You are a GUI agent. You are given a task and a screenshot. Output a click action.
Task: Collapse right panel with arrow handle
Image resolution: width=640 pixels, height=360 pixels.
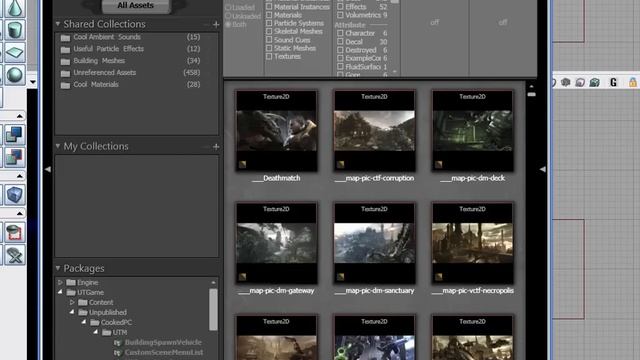tap(542, 169)
